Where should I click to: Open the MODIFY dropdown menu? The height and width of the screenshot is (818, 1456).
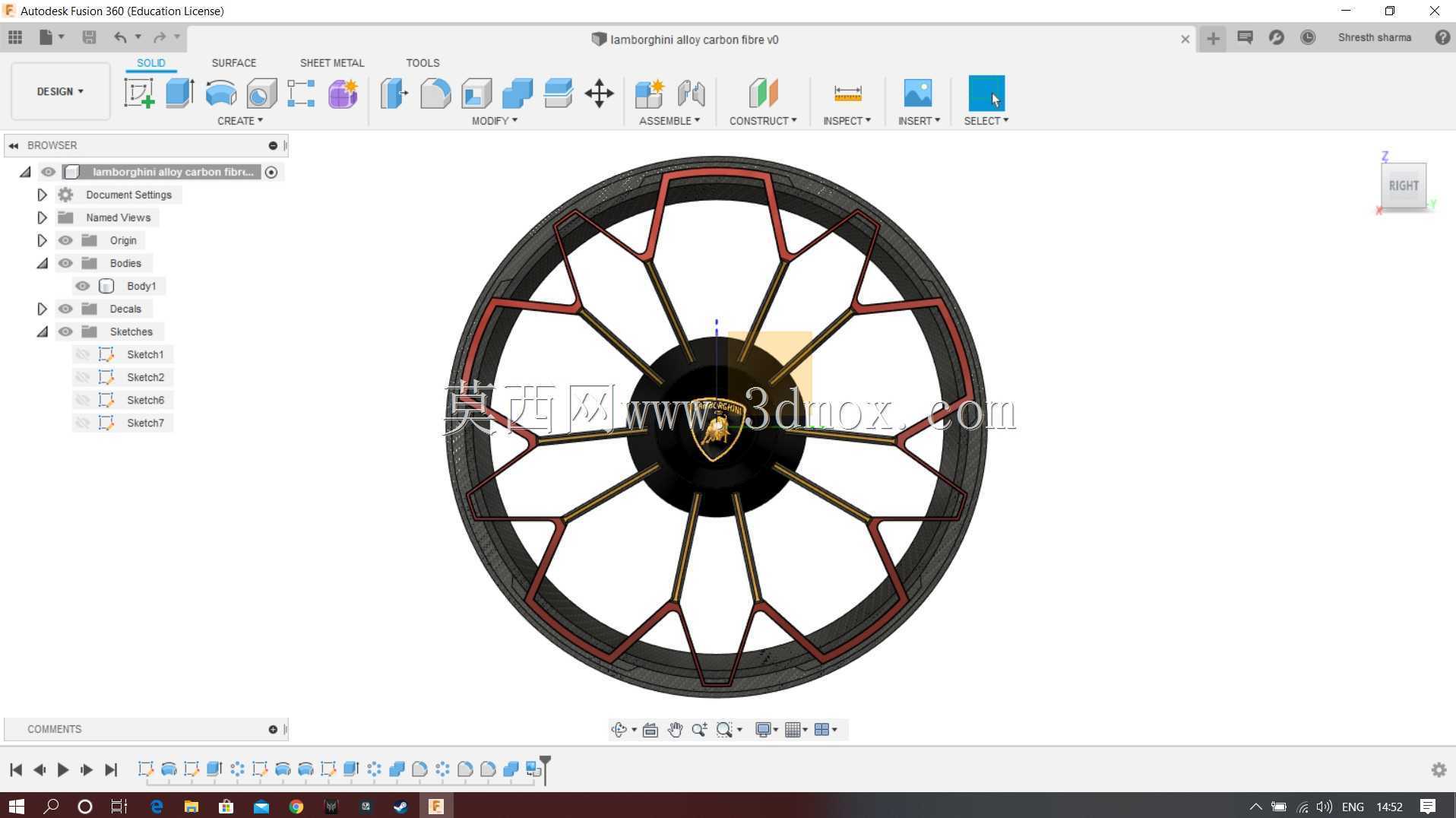tap(495, 121)
